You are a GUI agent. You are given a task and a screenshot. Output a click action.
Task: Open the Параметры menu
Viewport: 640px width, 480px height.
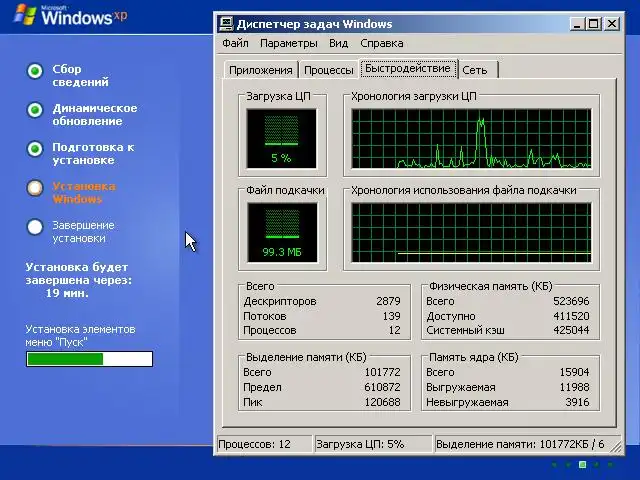click(x=289, y=43)
